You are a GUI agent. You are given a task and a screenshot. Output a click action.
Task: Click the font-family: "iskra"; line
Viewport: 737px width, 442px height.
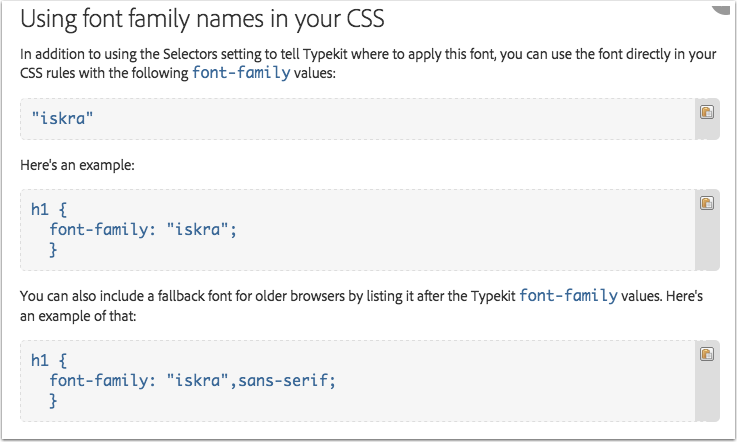click(143, 229)
